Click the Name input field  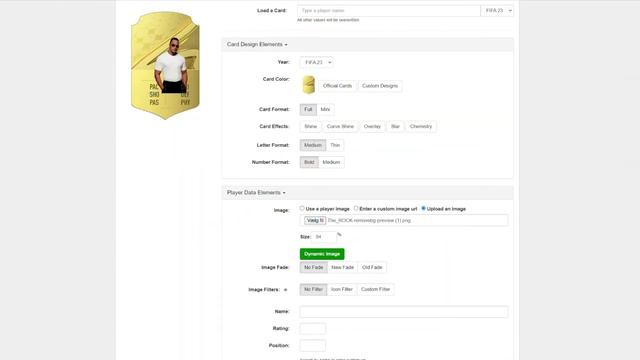[404, 312]
